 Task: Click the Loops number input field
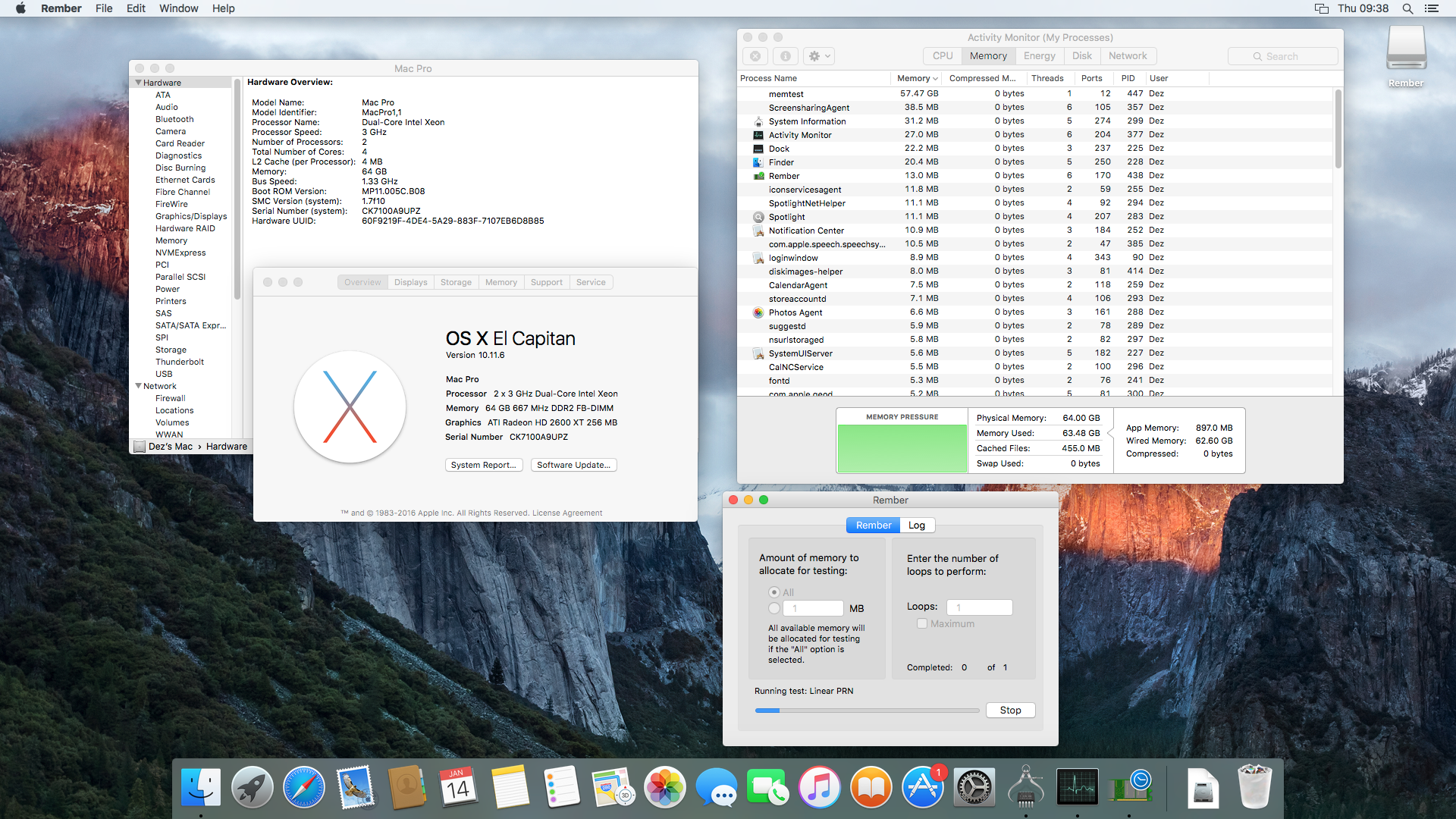(979, 607)
